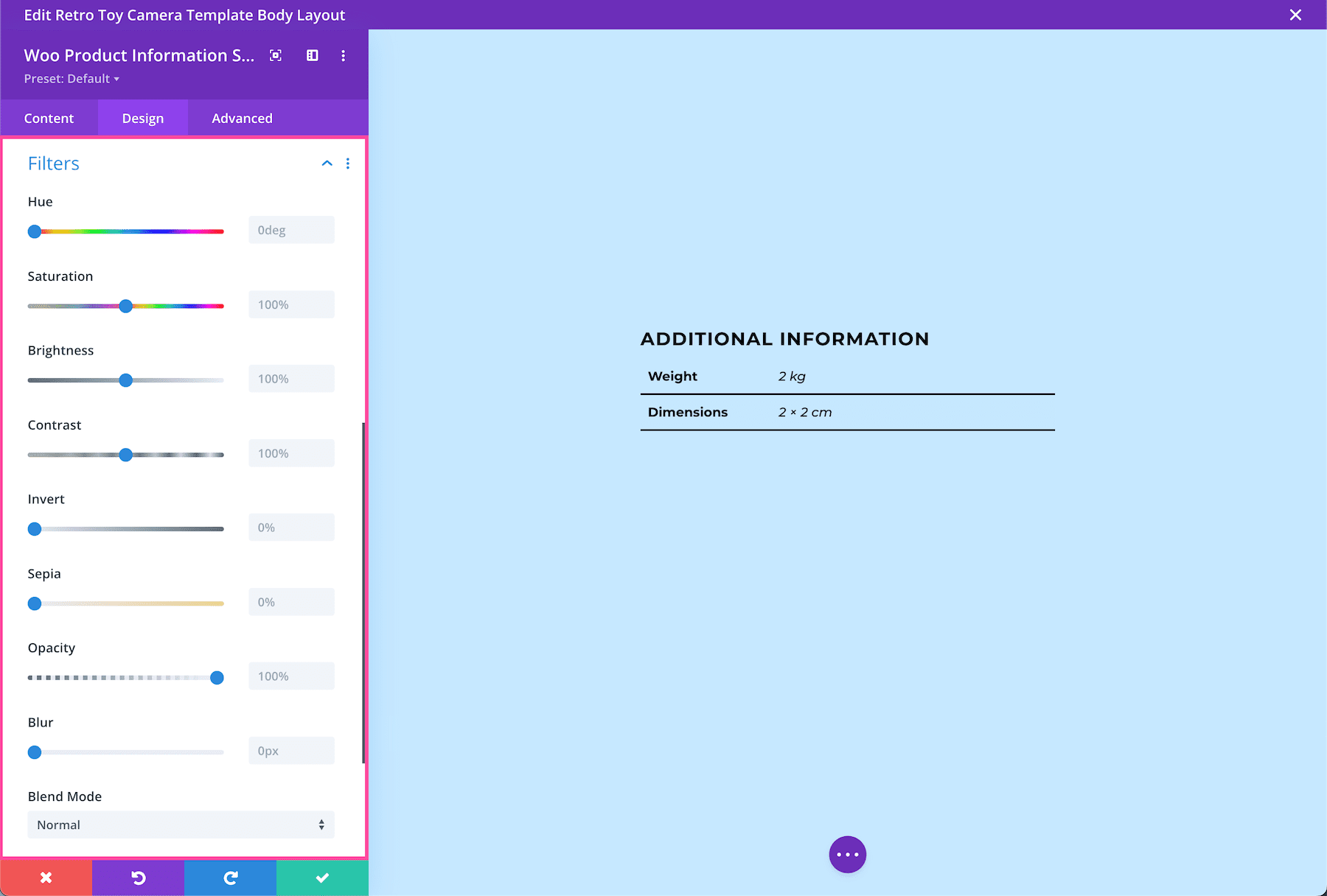The width and height of the screenshot is (1327, 896).
Task: Close the Retro Toy Camera editing modal
Action: [1295, 15]
